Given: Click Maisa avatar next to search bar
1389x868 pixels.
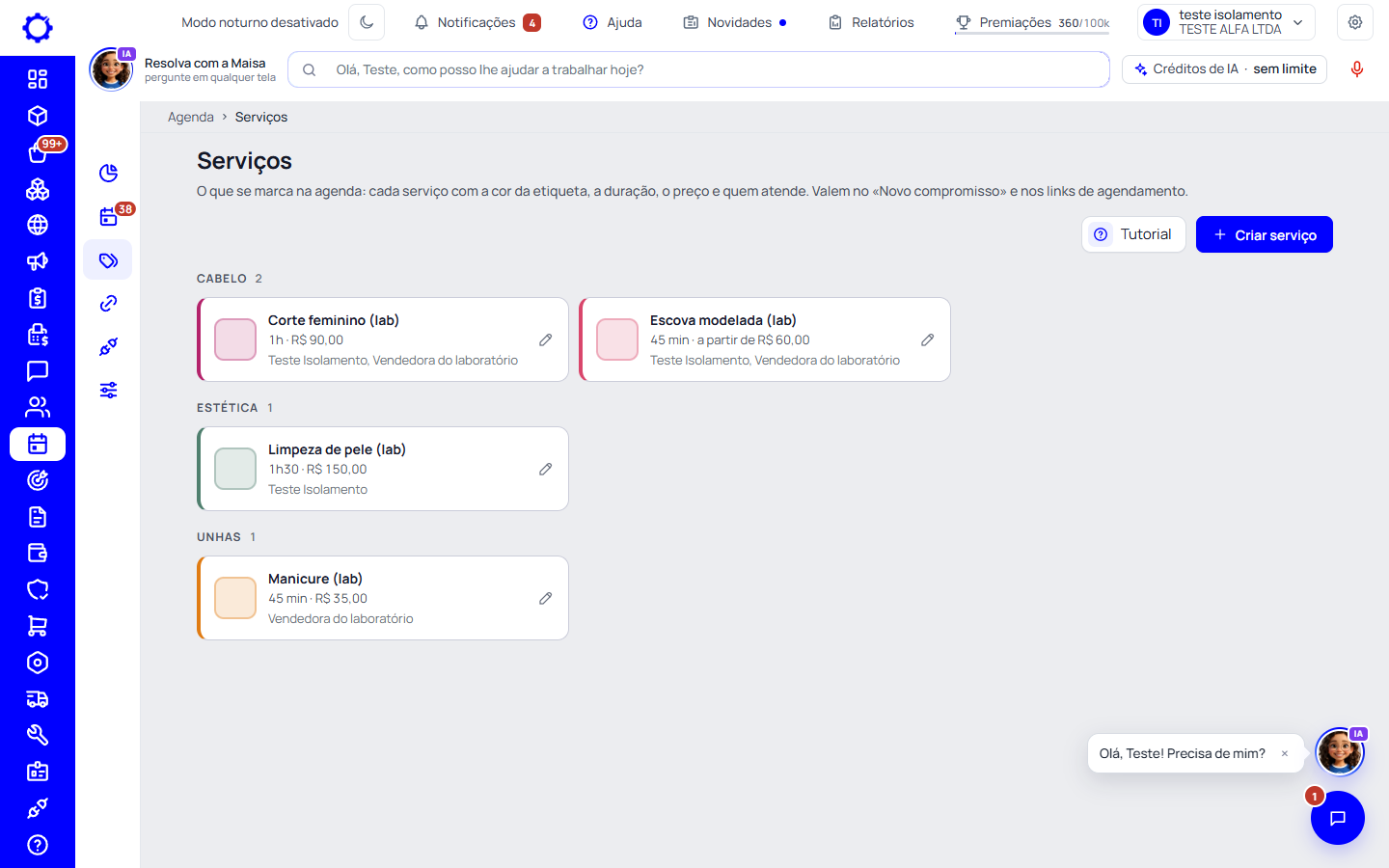Looking at the screenshot, I should click(x=112, y=69).
